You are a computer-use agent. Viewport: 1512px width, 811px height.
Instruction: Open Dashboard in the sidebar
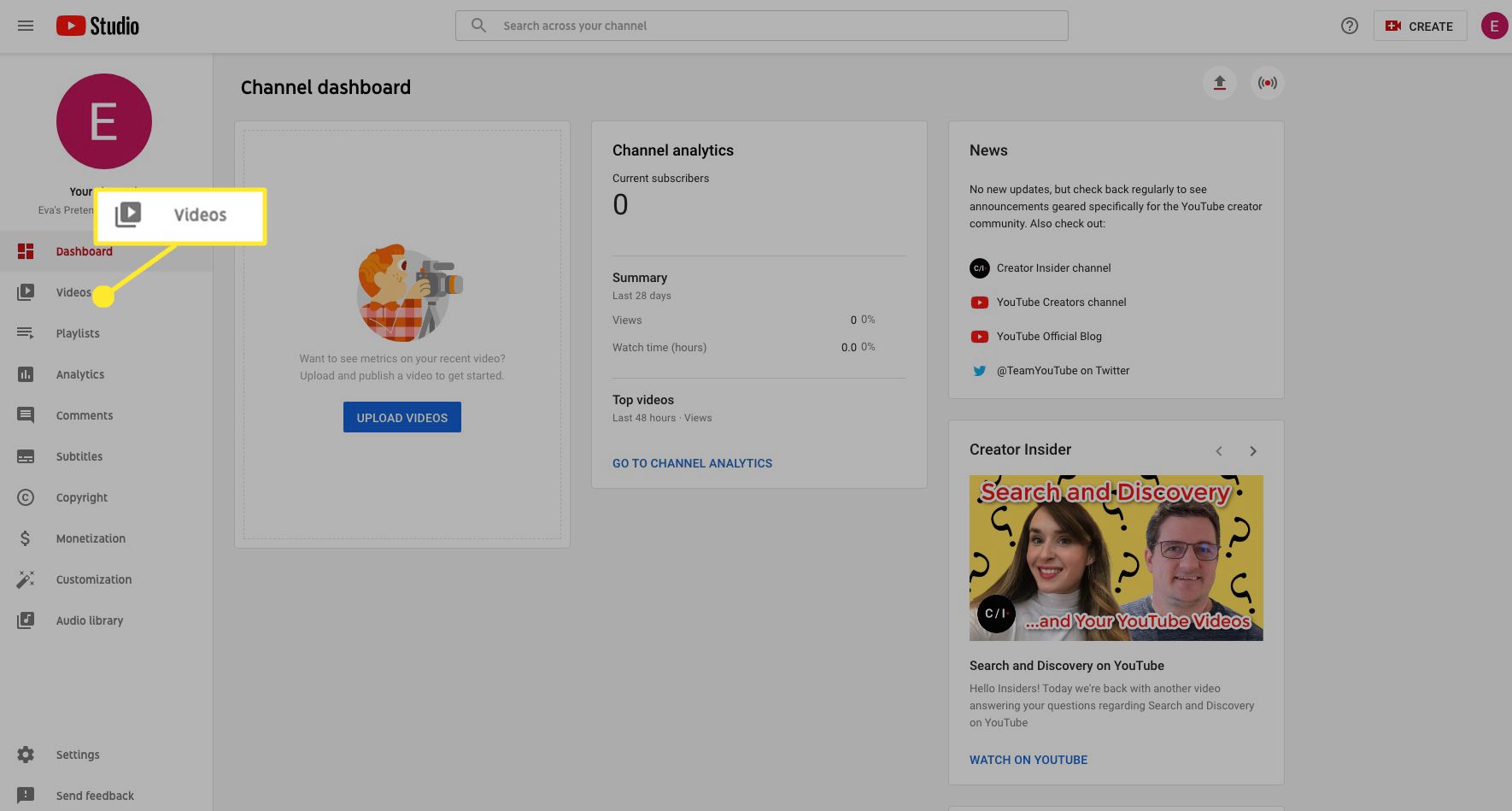point(106,251)
